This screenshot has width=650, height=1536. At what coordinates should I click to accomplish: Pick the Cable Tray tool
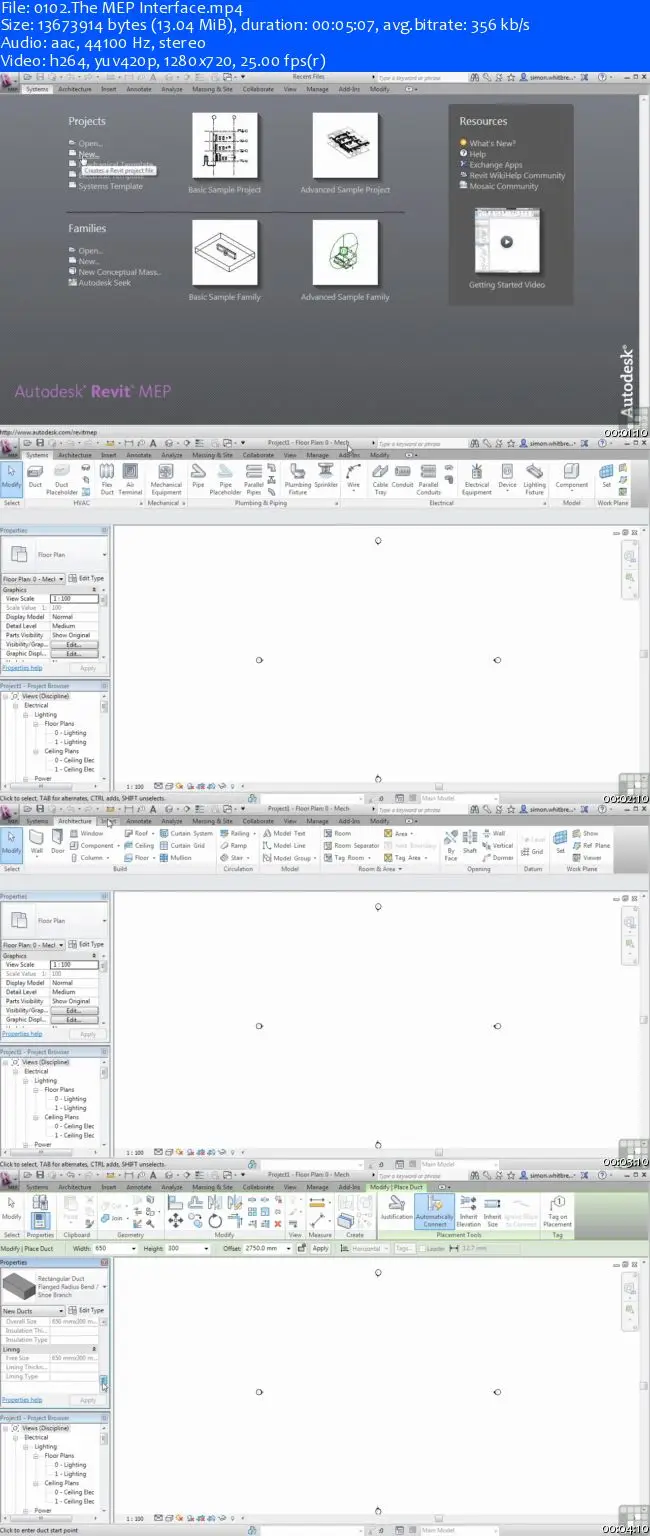(x=380, y=478)
